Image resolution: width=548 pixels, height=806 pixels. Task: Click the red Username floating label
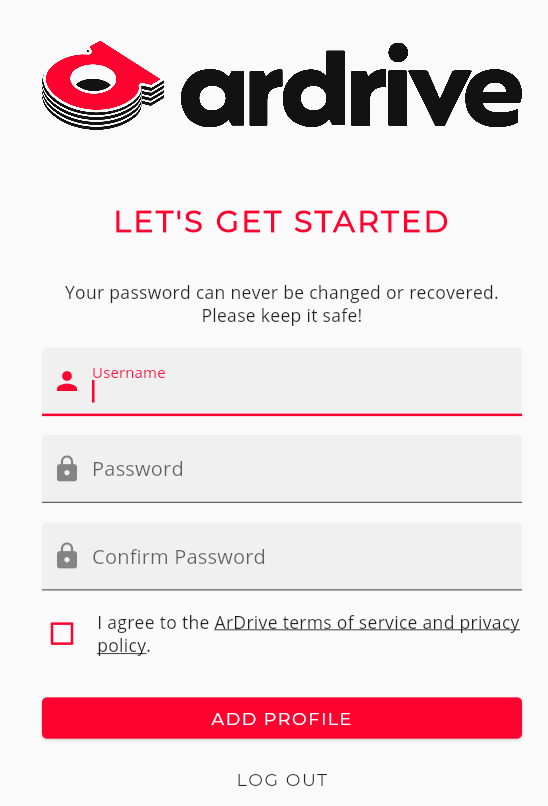pyautogui.click(x=129, y=373)
